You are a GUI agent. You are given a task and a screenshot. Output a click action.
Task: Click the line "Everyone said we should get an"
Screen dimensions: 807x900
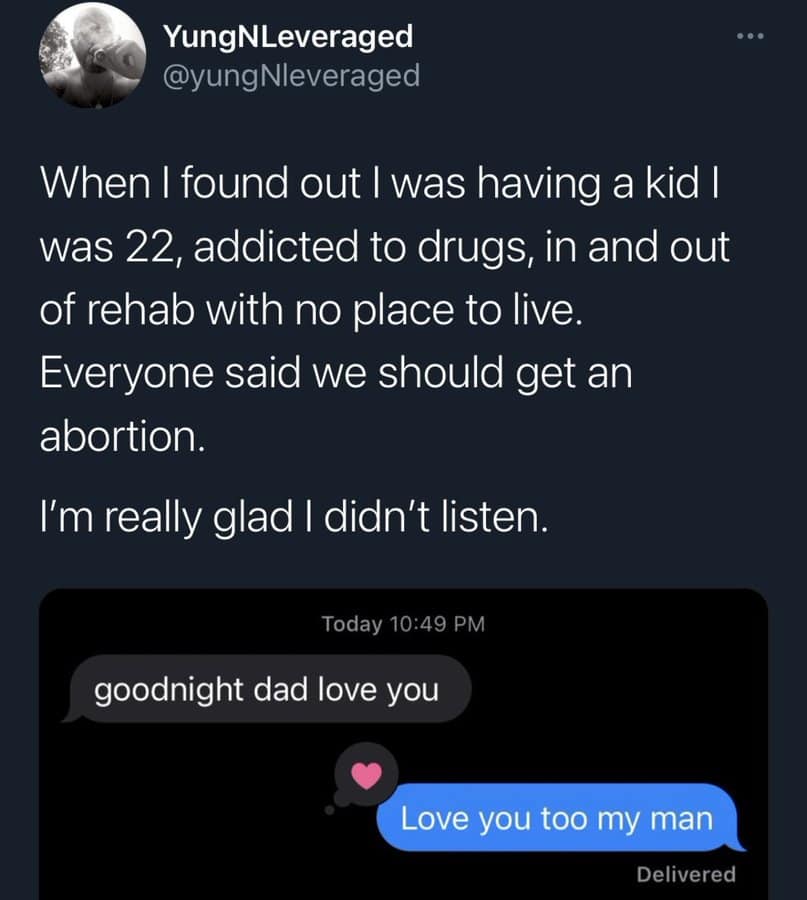[x=337, y=374]
